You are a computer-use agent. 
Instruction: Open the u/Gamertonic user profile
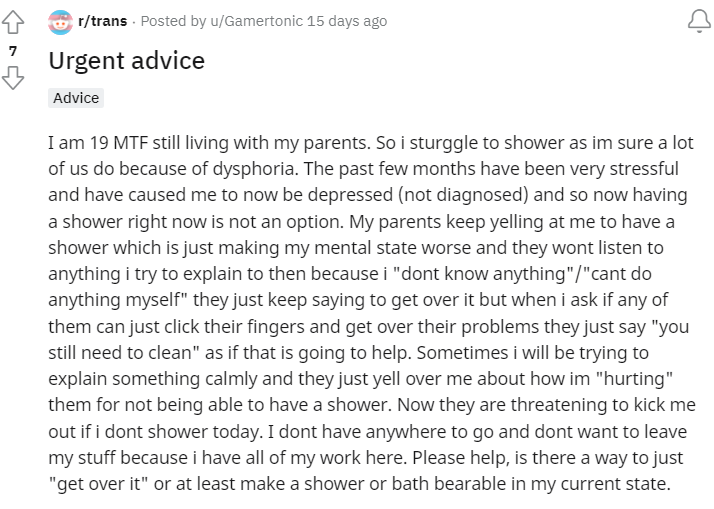(x=256, y=21)
